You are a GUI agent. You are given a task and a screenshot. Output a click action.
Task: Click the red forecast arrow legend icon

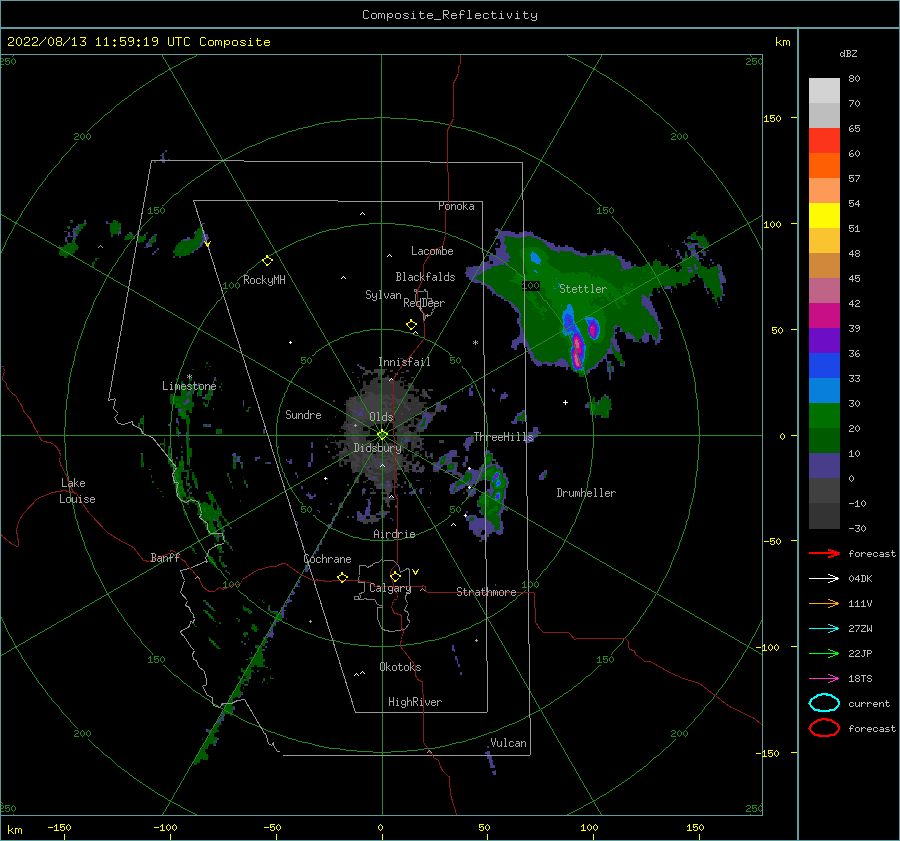click(x=824, y=553)
